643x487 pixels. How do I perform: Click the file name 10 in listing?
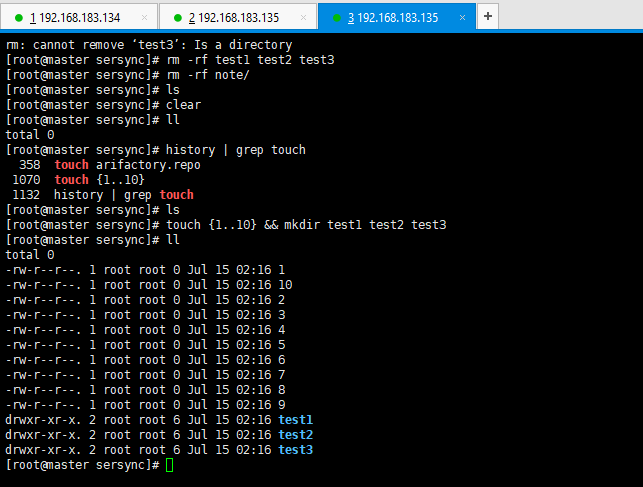[285, 284]
